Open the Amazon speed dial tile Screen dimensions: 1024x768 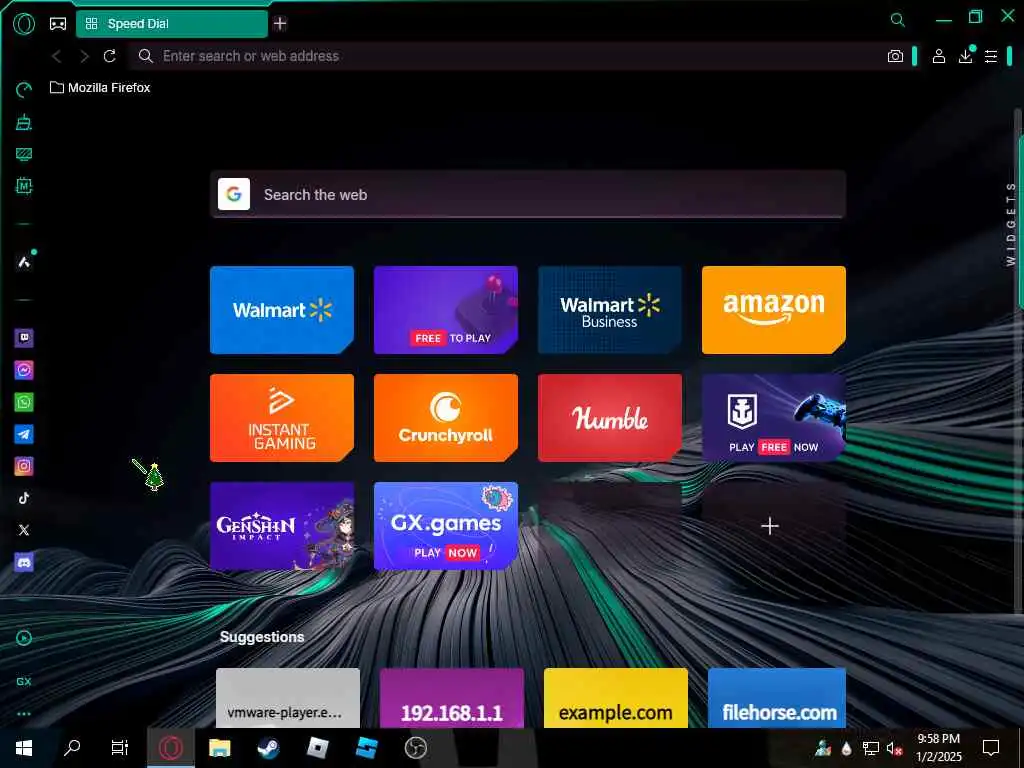[x=773, y=310]
